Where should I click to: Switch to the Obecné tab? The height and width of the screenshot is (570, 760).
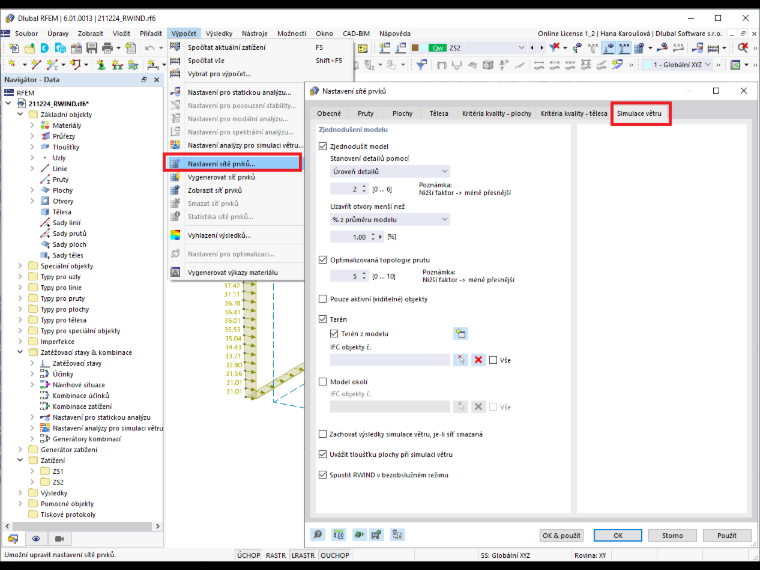point(329,113)
